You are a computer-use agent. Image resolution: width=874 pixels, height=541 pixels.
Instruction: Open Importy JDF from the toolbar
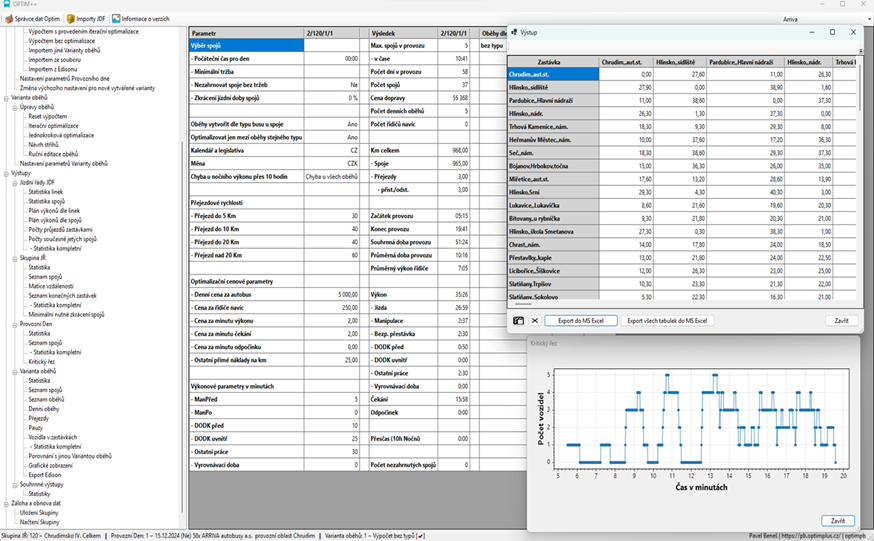click(x=72, y=18)
